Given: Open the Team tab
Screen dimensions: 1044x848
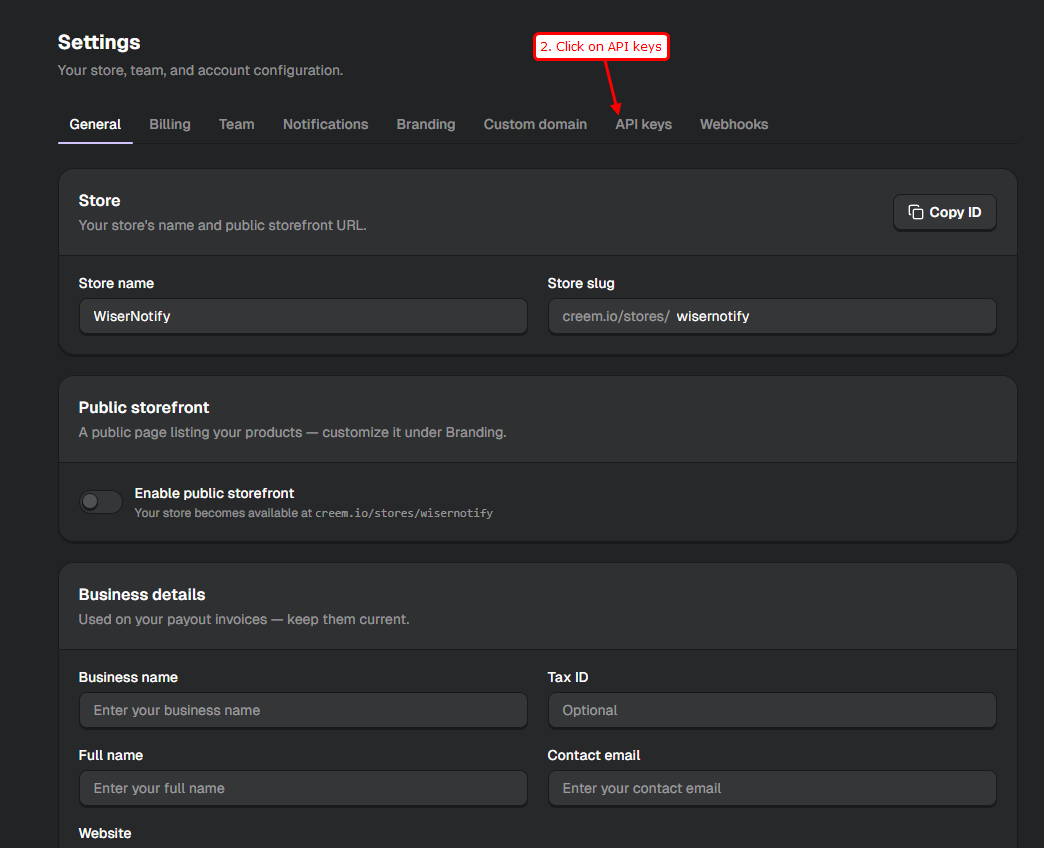Looking at the screenshot, I should click(x=236, y=124).
